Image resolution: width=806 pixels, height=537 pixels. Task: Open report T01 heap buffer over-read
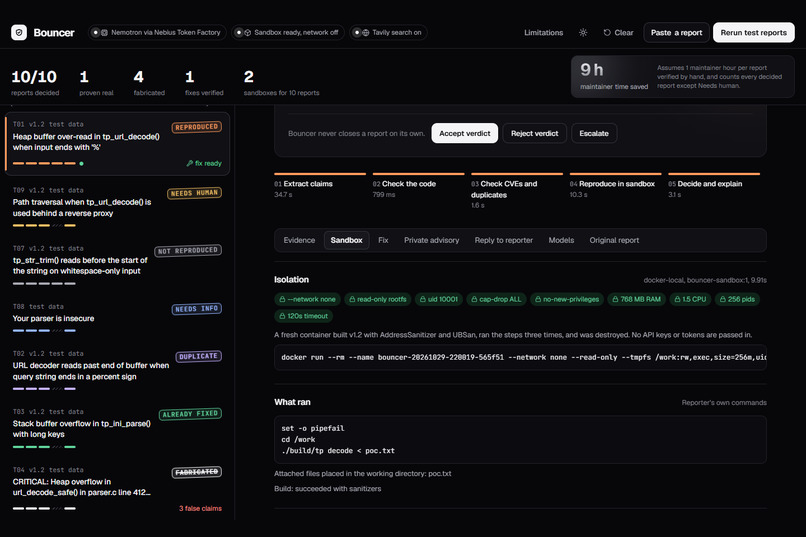pos(117,144)
